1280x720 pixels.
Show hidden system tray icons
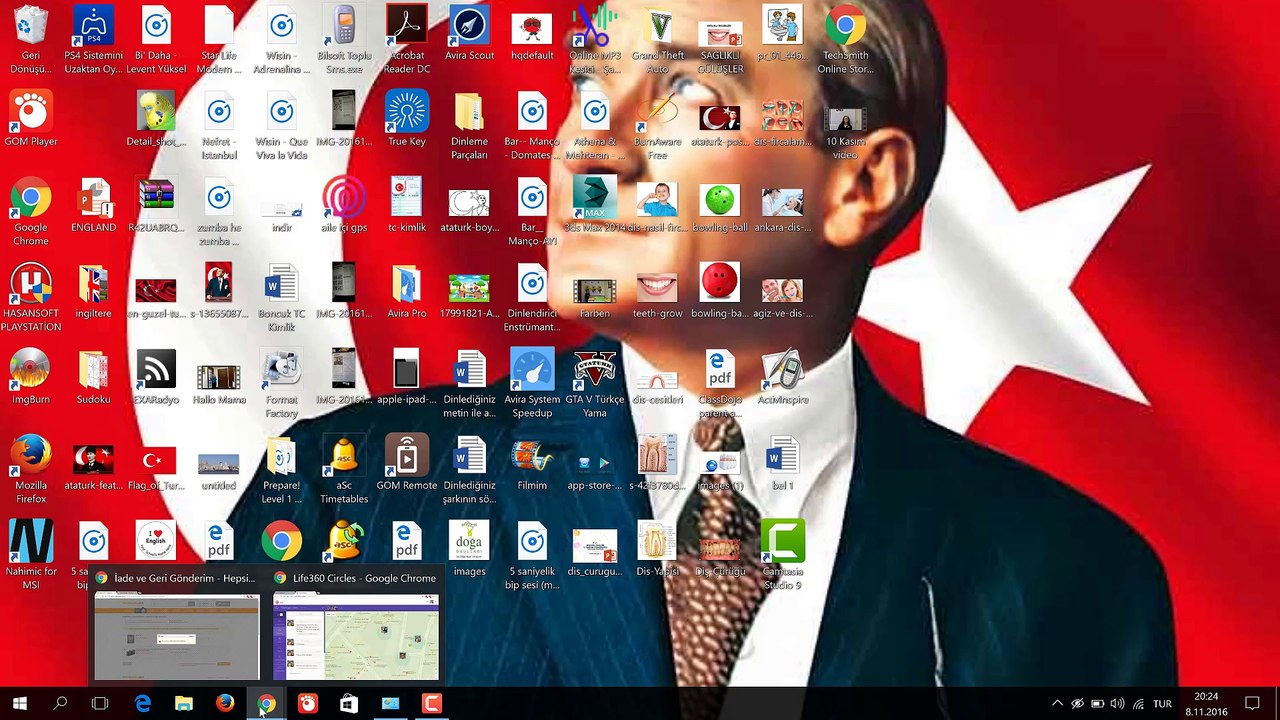(x=1057, y=704)
